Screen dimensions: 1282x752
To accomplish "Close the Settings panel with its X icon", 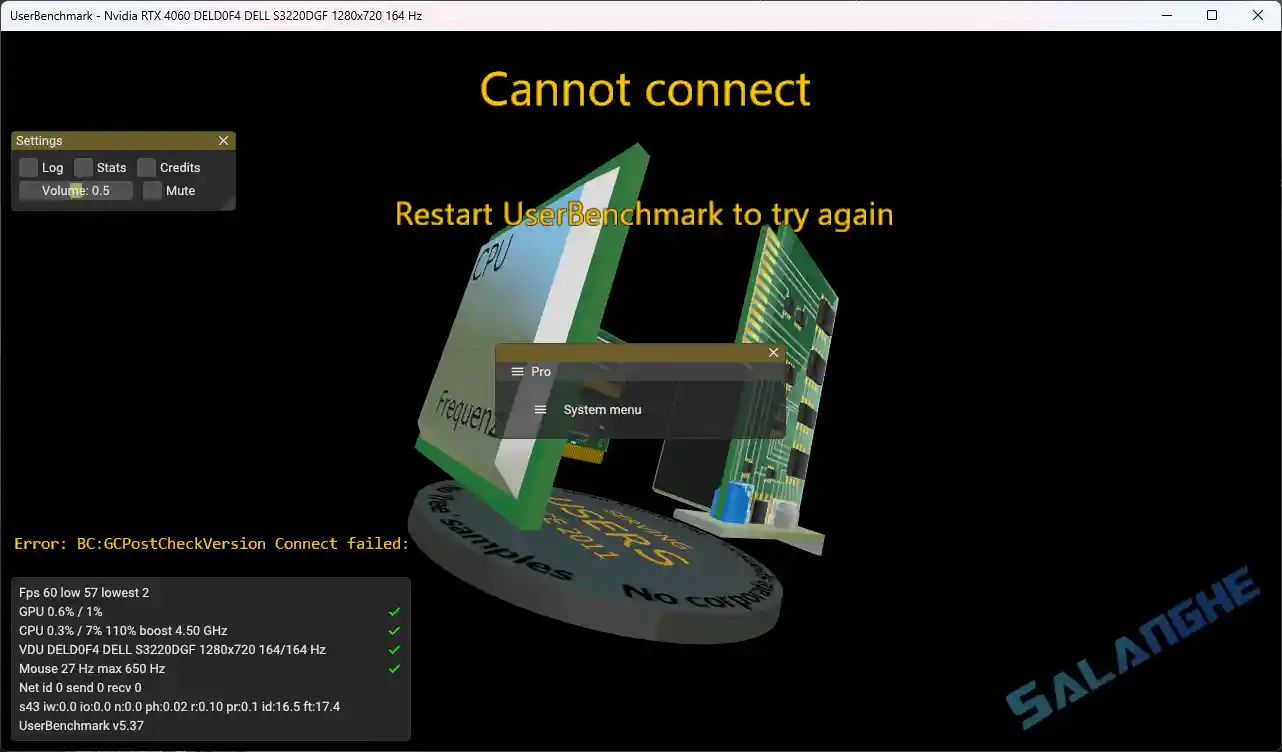I will coord(224,140).
